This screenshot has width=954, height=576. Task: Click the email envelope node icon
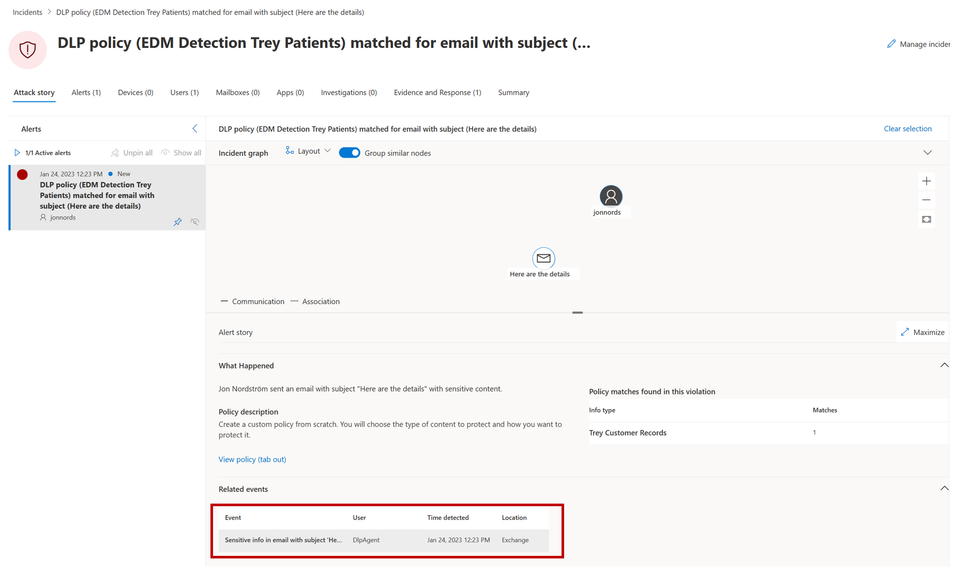coord(543,258)
